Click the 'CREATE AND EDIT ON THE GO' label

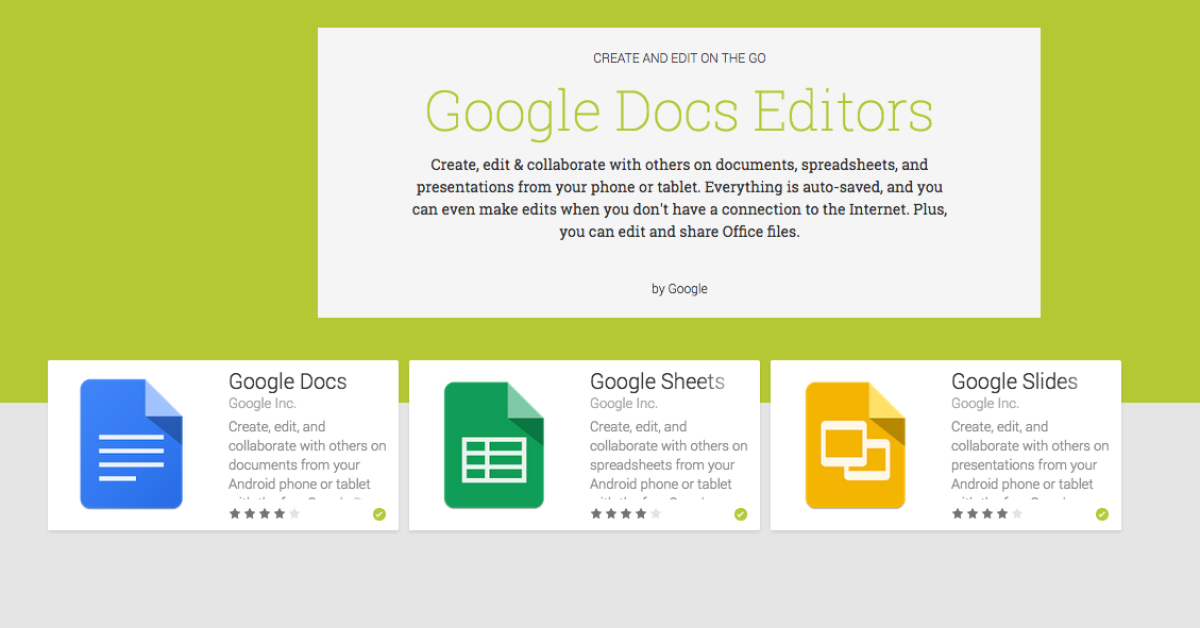coord(679,58)
